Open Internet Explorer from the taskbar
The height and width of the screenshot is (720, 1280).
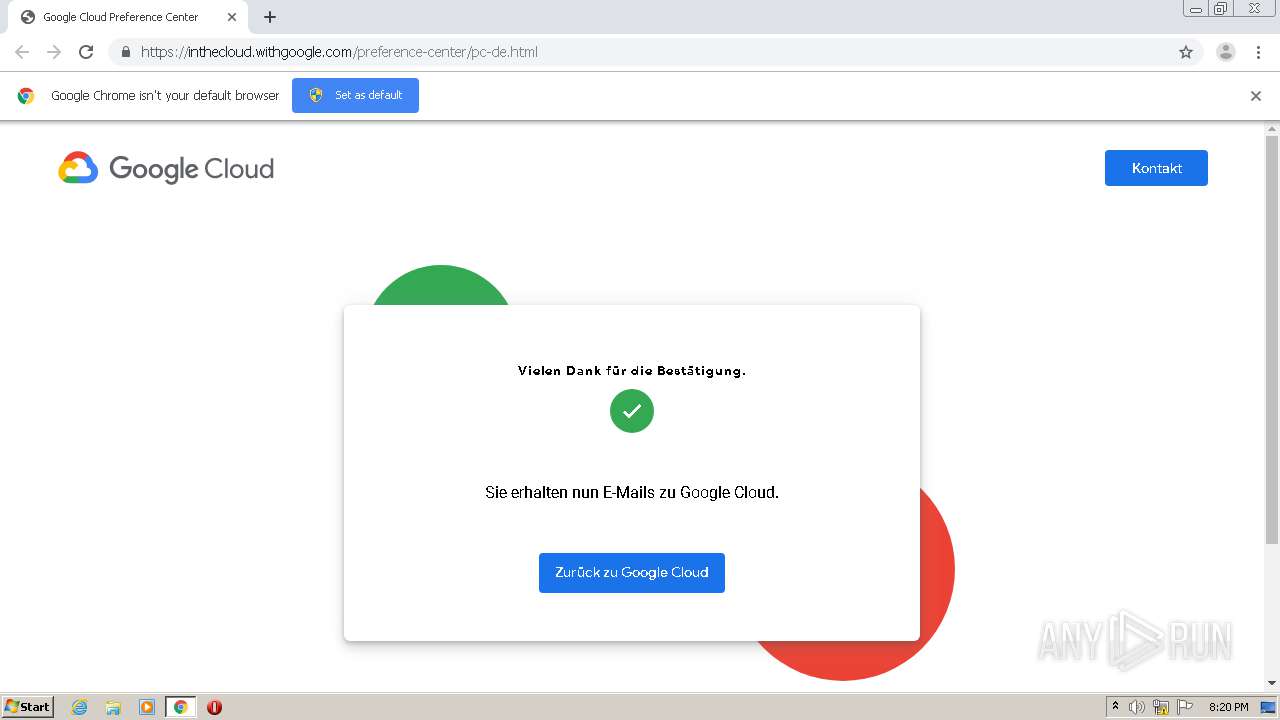(x=80, y=707)
